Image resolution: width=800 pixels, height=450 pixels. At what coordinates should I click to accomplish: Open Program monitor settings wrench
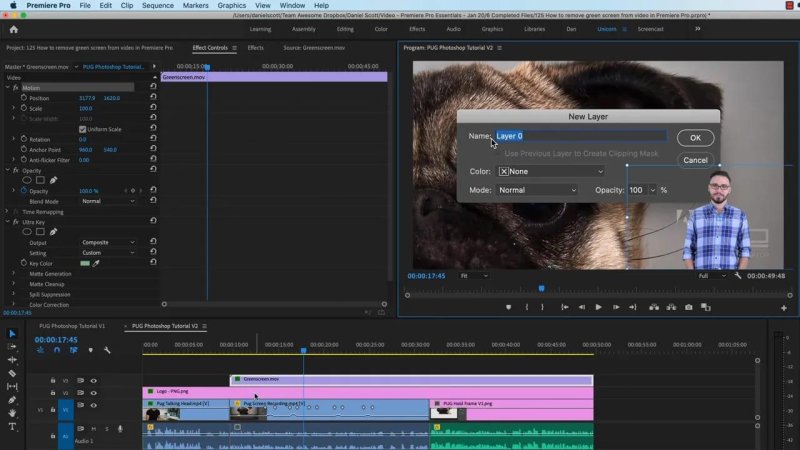738,276
